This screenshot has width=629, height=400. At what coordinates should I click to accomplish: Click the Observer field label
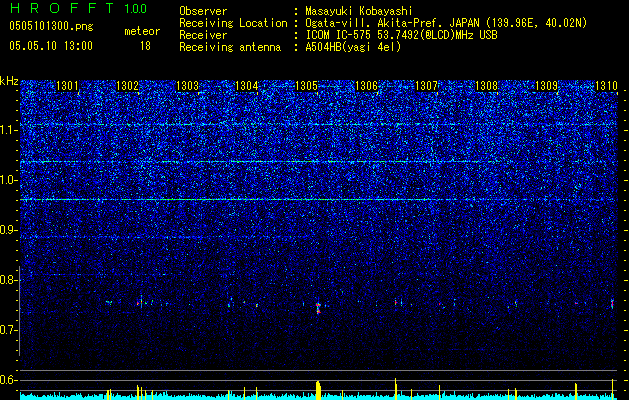[x=203, y=11]
